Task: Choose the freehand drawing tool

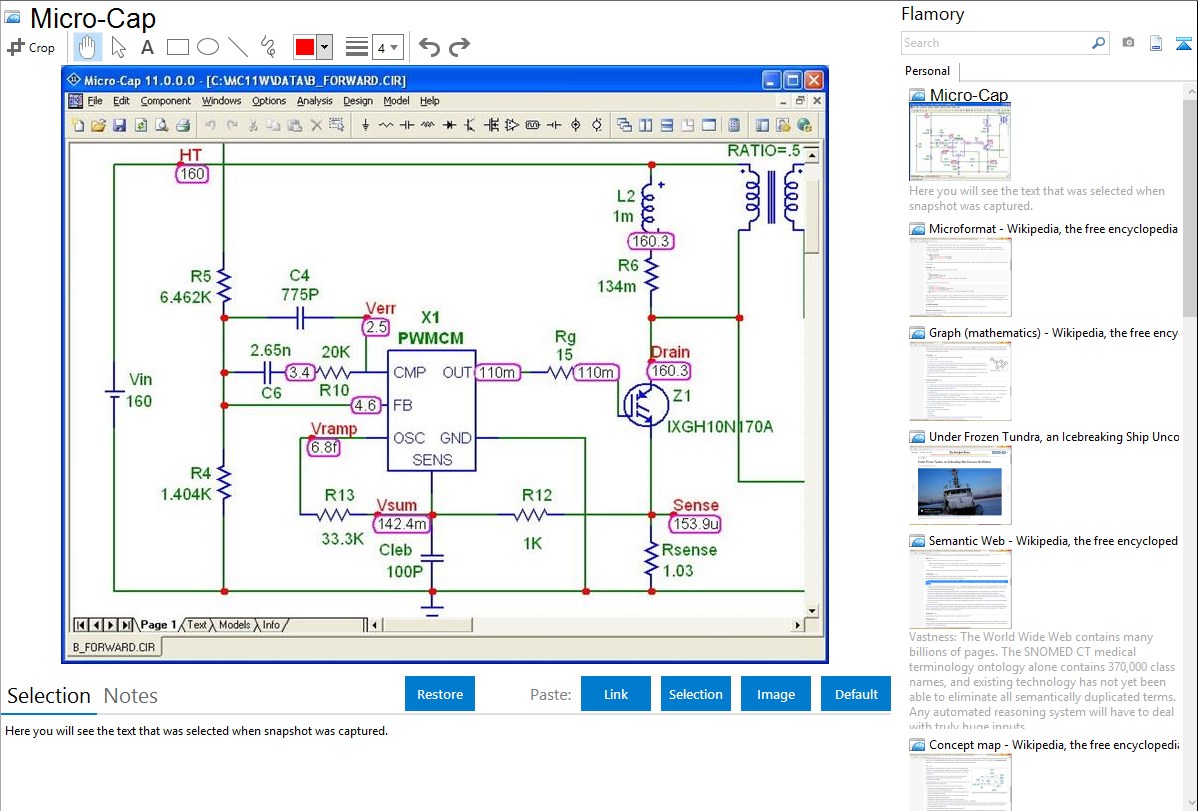Action: 268,47
